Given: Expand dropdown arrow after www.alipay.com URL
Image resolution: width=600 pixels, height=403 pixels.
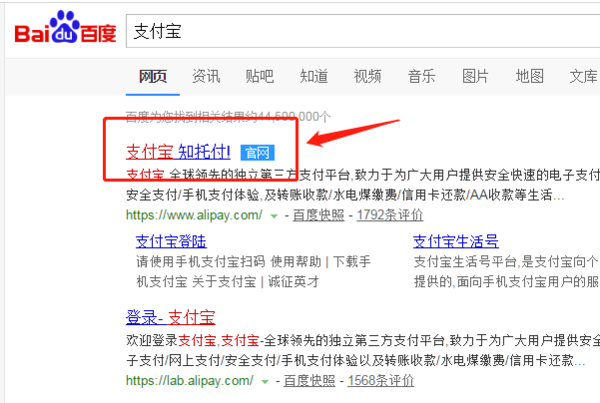Looking at the screenshot, I should (x=274, y=216).
